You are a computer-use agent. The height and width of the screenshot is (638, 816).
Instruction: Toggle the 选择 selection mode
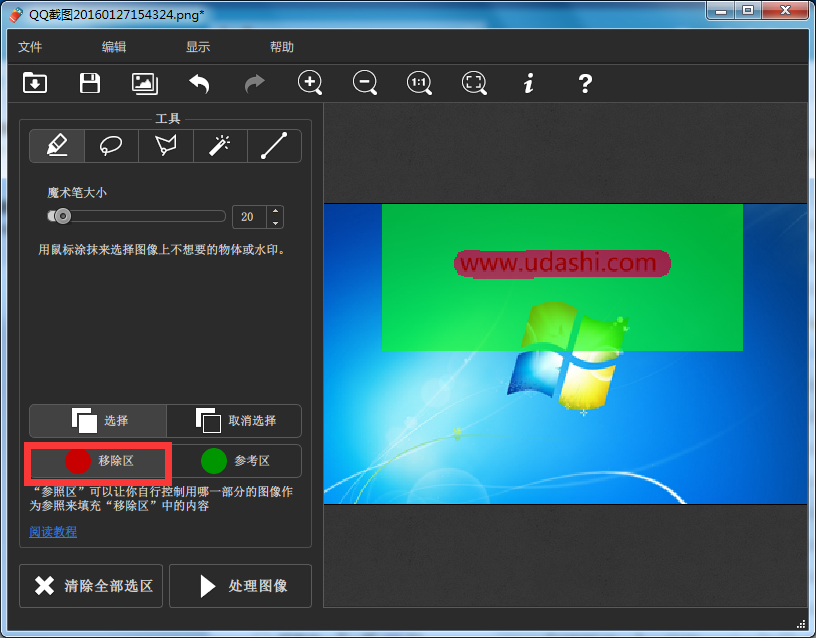(98, 421)
